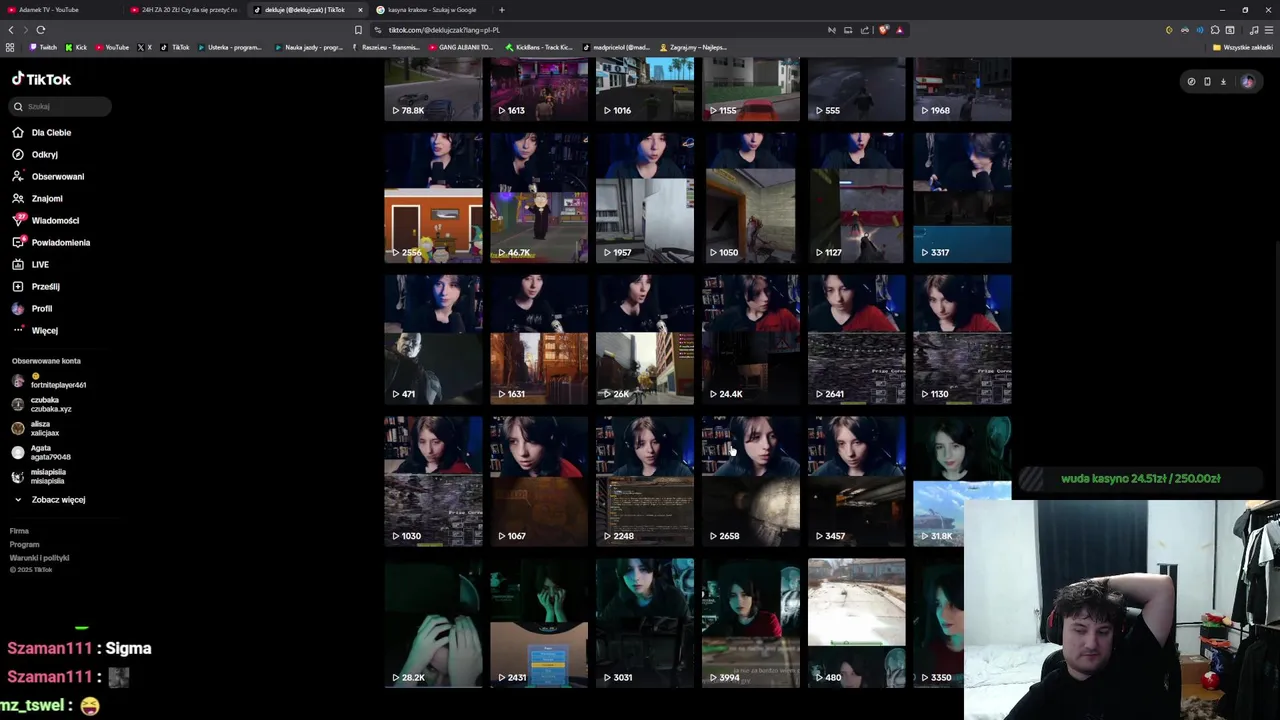The height and width of the screenshot is (720, 1280).
Task: Open video with 1968 views
Action: (x=962, y=89)
